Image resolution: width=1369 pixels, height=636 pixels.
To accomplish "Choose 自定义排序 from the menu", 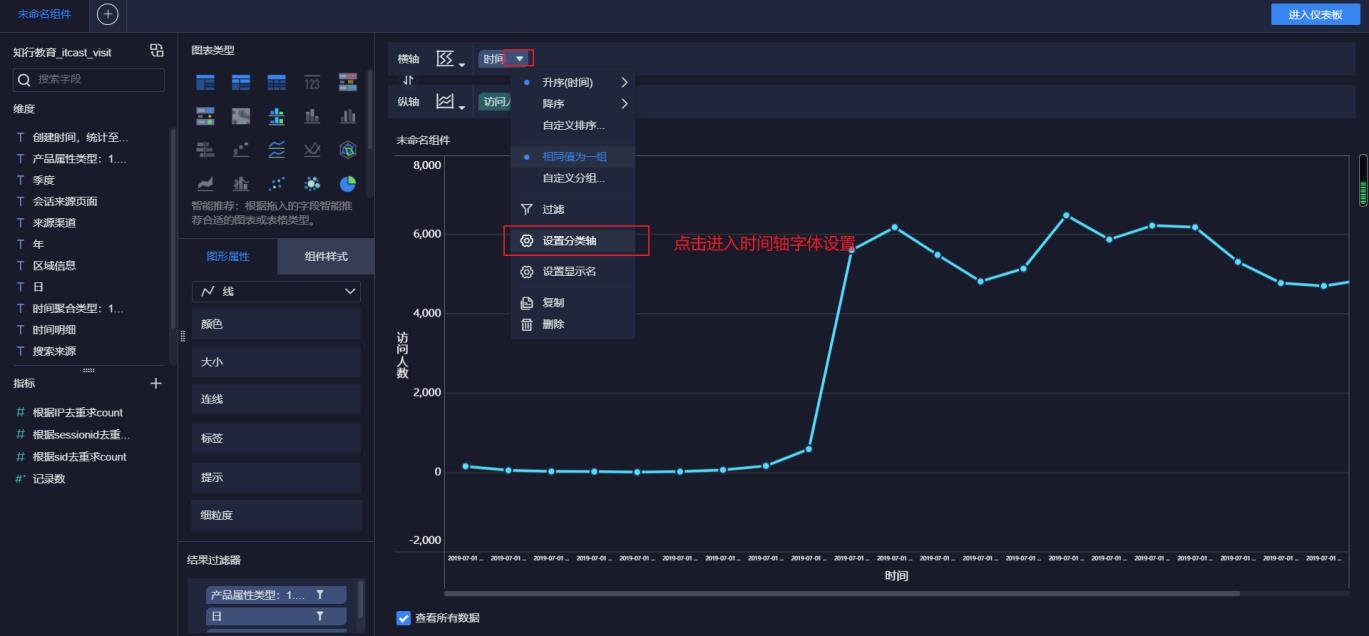I will click(573, 125).
